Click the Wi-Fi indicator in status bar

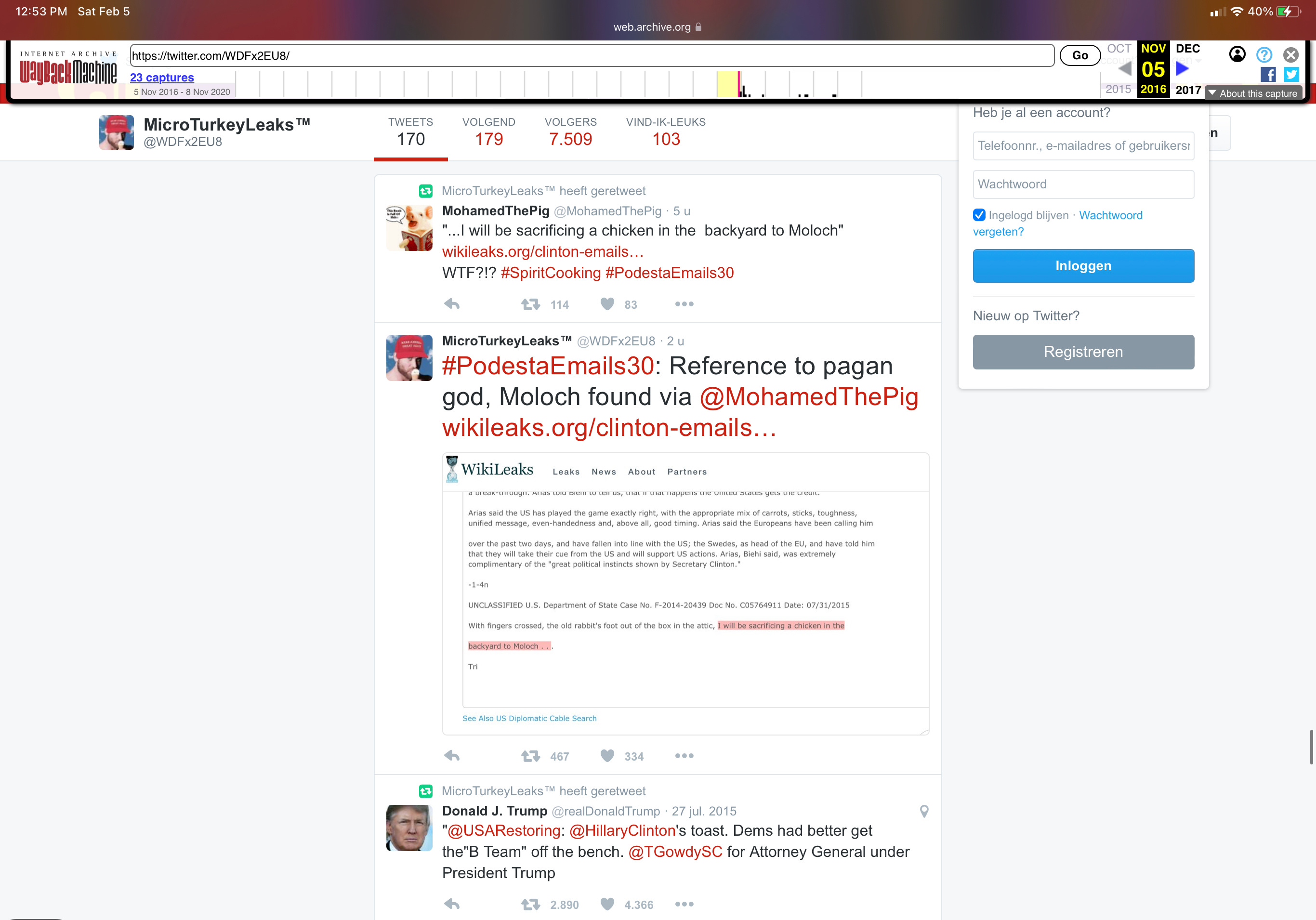click(x=1237, y=12)
